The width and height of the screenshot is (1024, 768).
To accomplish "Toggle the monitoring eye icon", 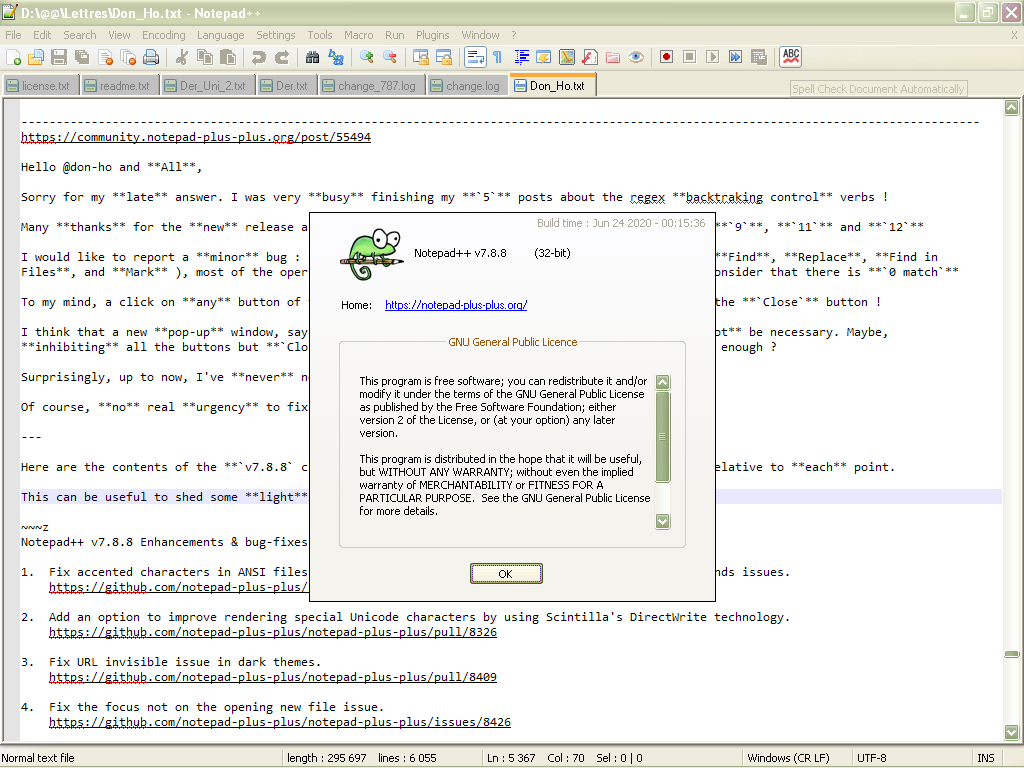I will (636, 57).
